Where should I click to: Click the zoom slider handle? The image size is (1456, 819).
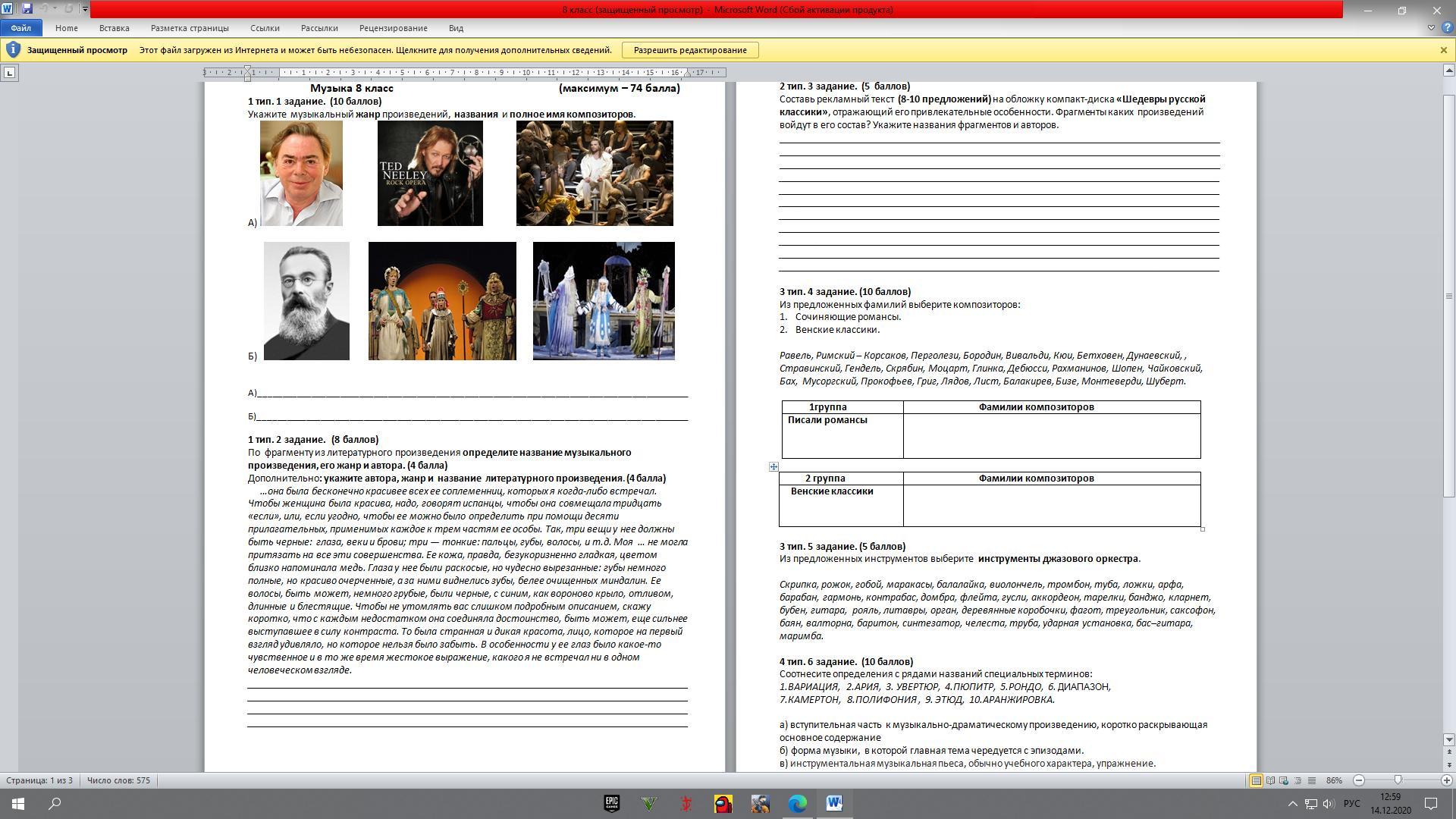pyautogui.click(x=1398, y=780)
